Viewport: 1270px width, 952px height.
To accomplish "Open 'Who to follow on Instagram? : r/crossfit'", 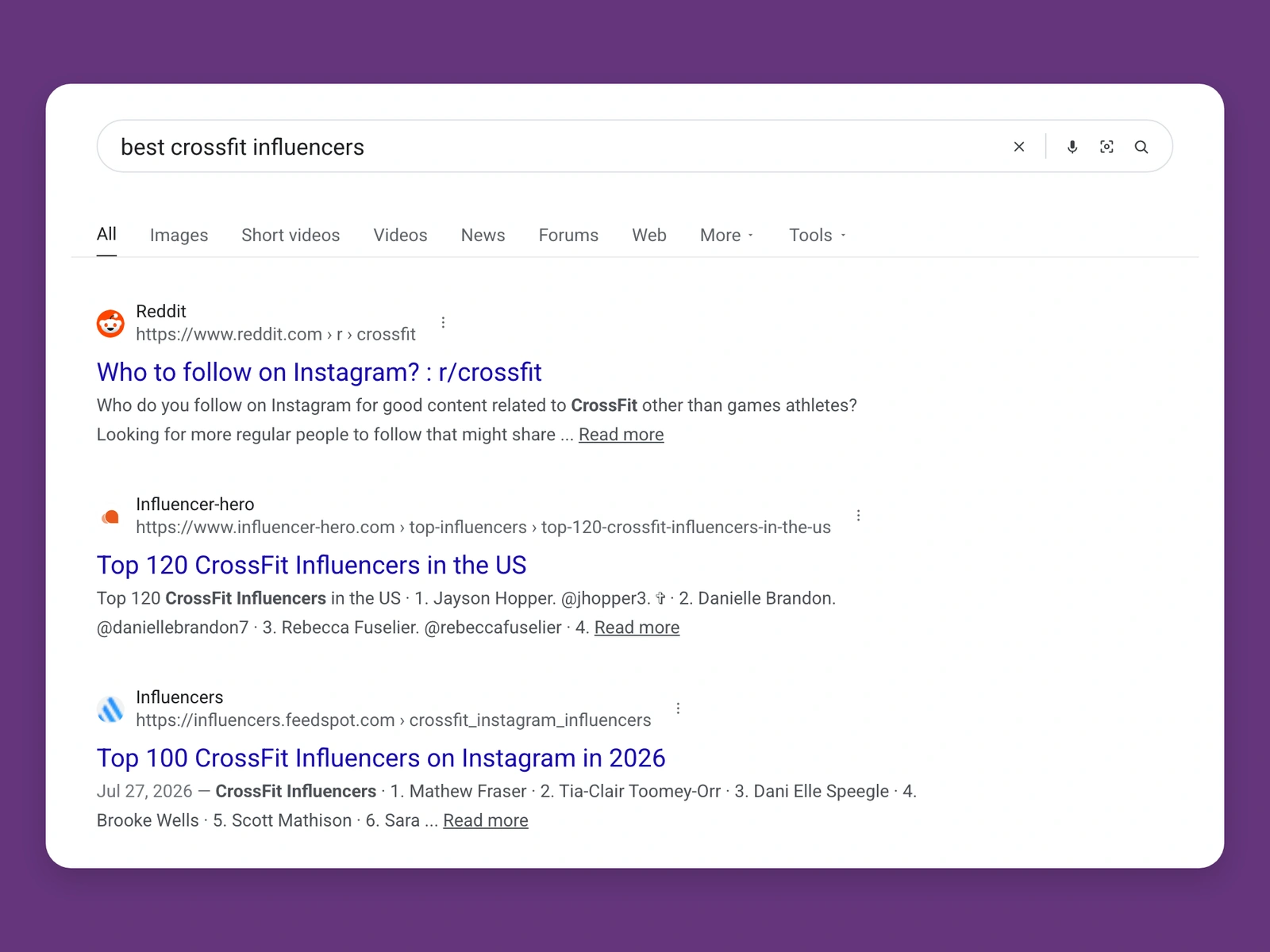I will click(319, 372).
